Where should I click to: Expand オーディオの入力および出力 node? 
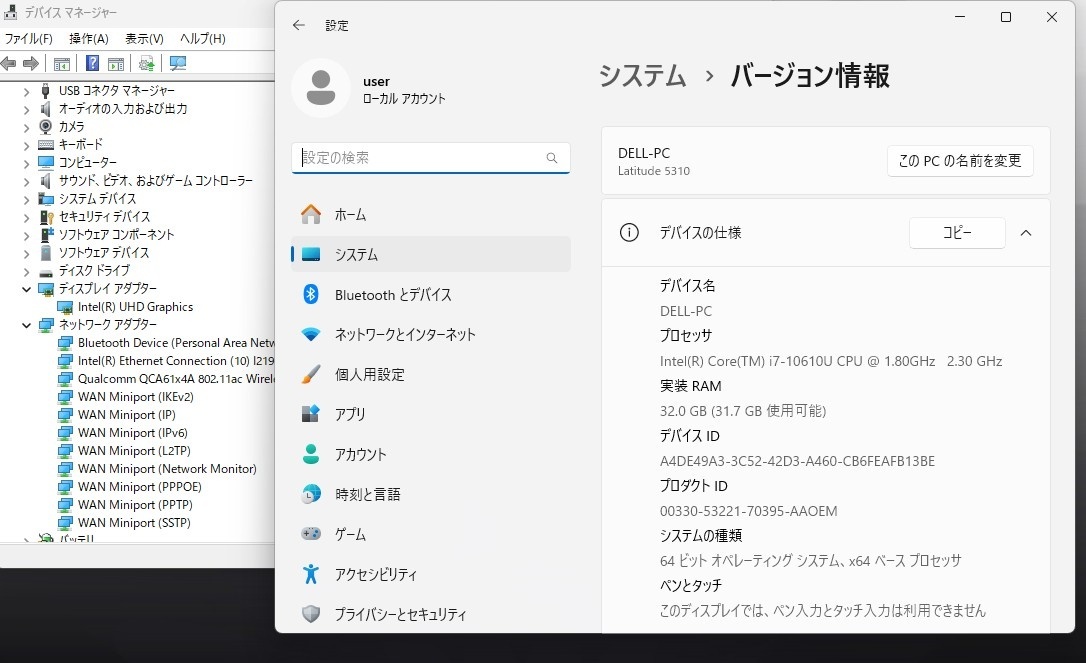(26, 109)
